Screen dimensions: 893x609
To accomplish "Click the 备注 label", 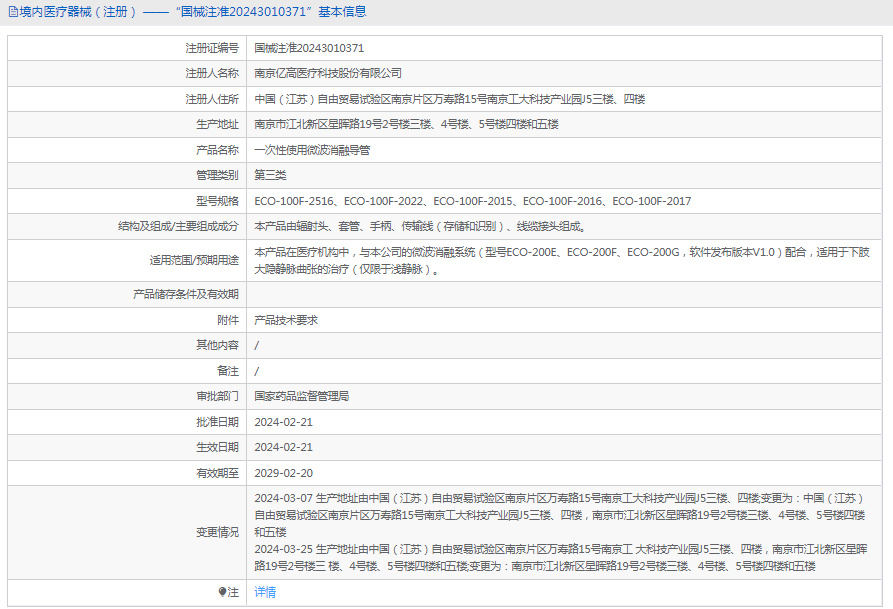I will [228, 371].
